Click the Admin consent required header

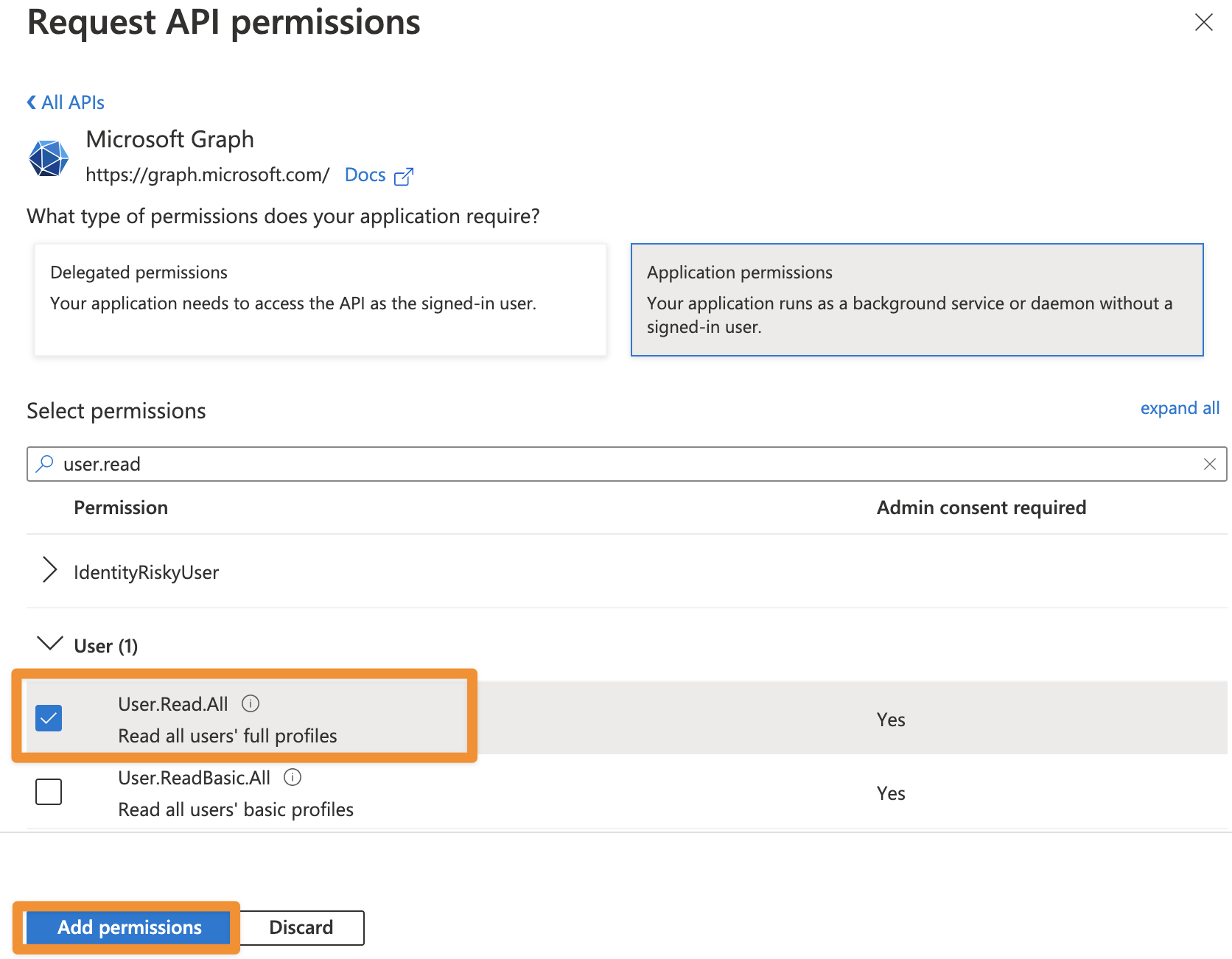click(981, 507)
